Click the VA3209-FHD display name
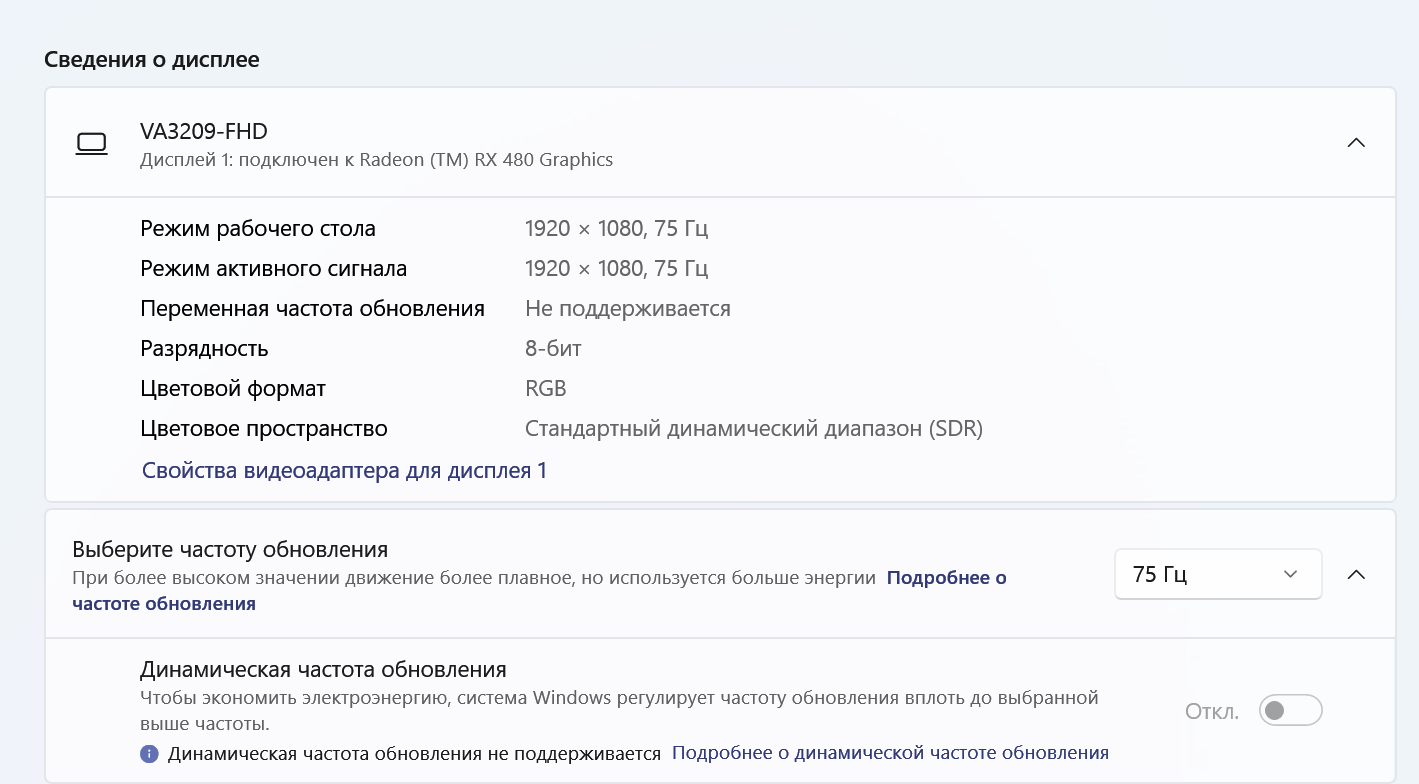 [x=204, y=131]
